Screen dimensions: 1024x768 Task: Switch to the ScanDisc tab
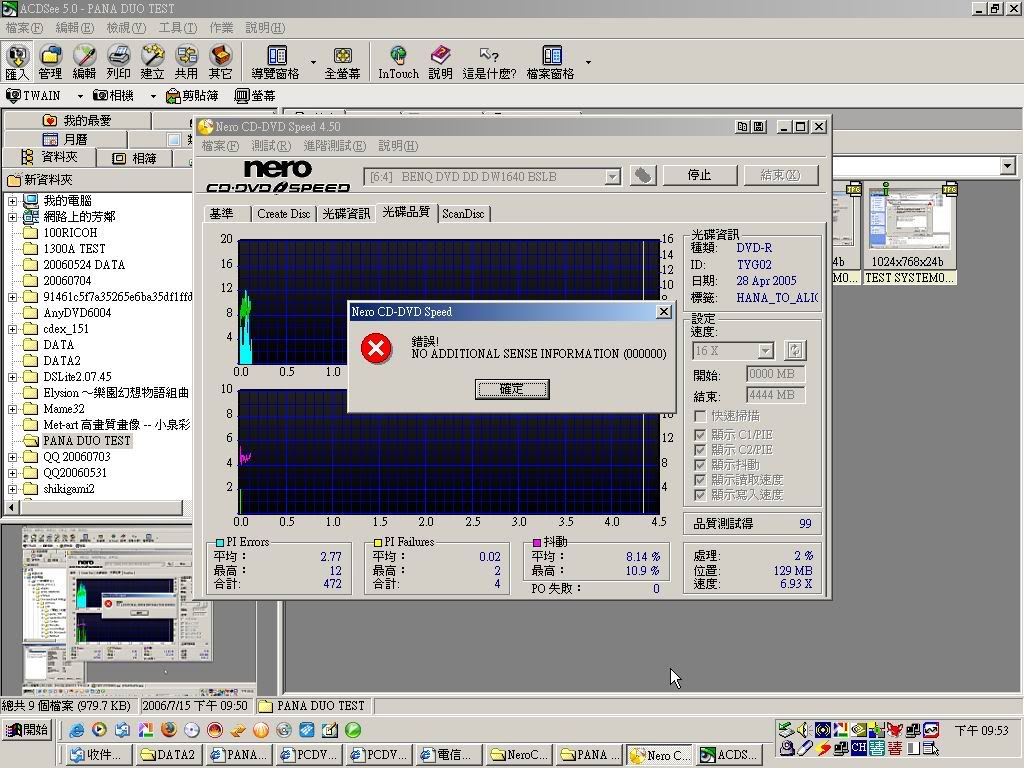click(463, 213)
